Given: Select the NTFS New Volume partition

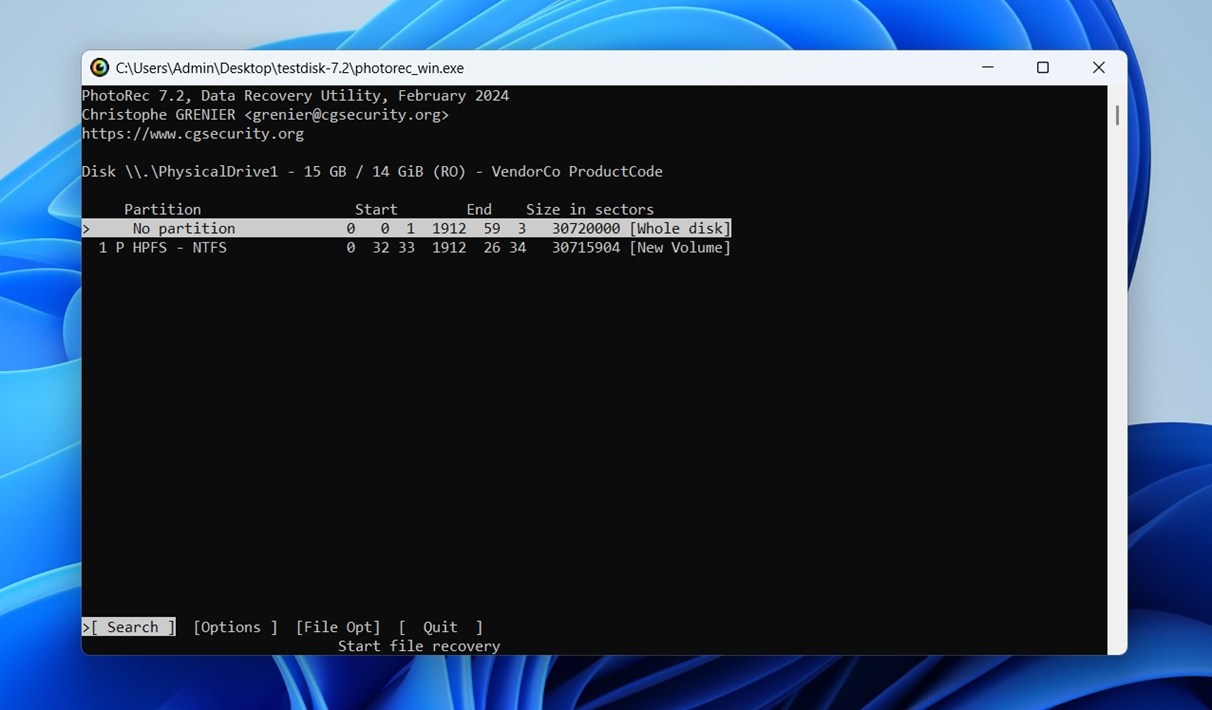Looking at the screenshot, I should (400, 247).
